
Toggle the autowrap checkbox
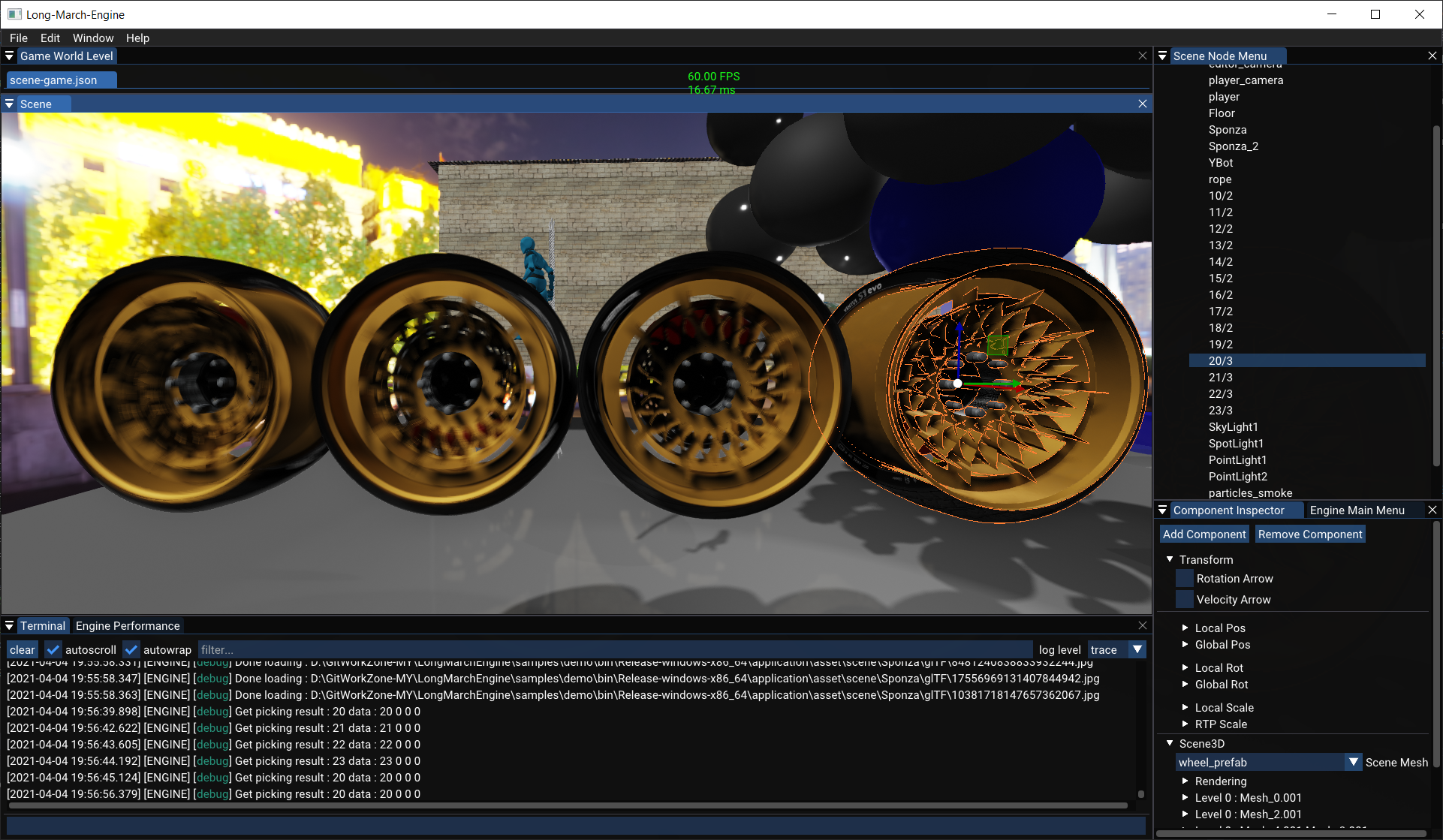131,650
